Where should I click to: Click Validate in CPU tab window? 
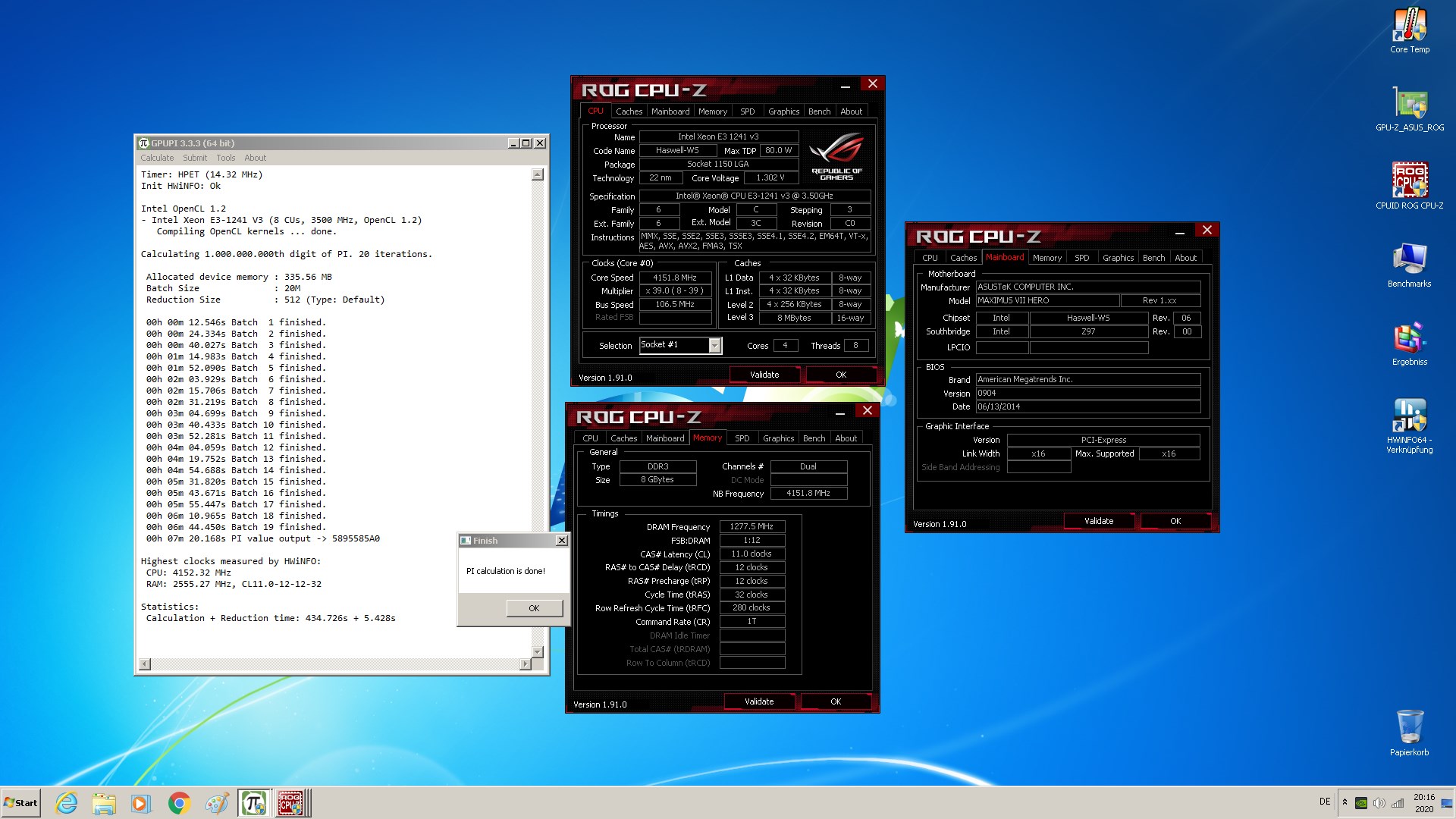pos(764,375)
